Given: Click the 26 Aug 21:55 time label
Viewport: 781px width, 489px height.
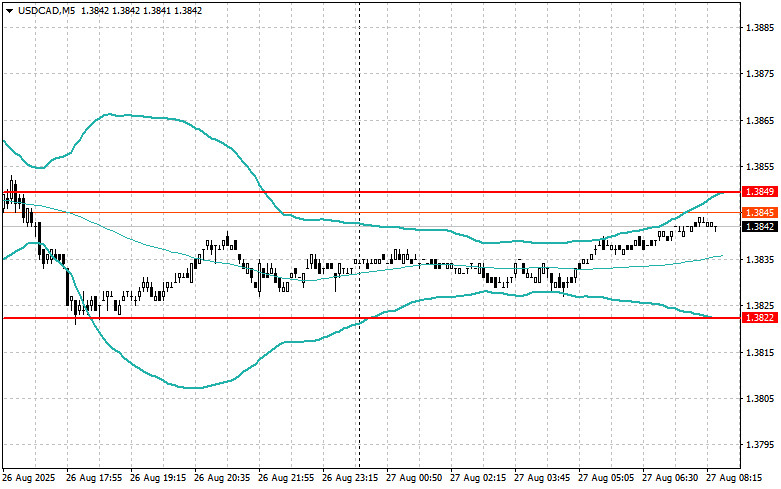Looking at the screenshot, I should coord(286,478).
